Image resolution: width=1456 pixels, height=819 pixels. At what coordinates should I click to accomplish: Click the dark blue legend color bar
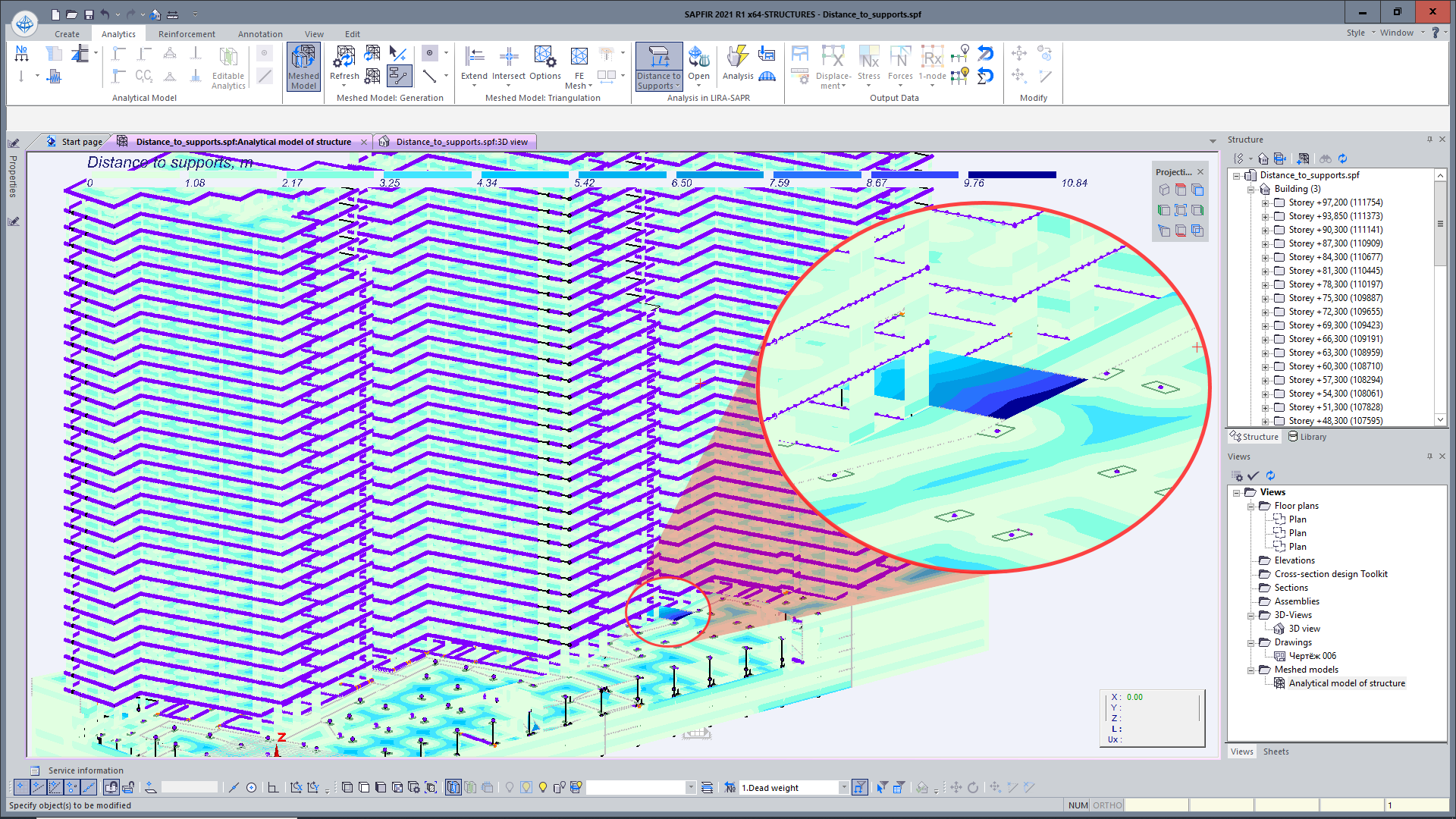coord(1012,174)
